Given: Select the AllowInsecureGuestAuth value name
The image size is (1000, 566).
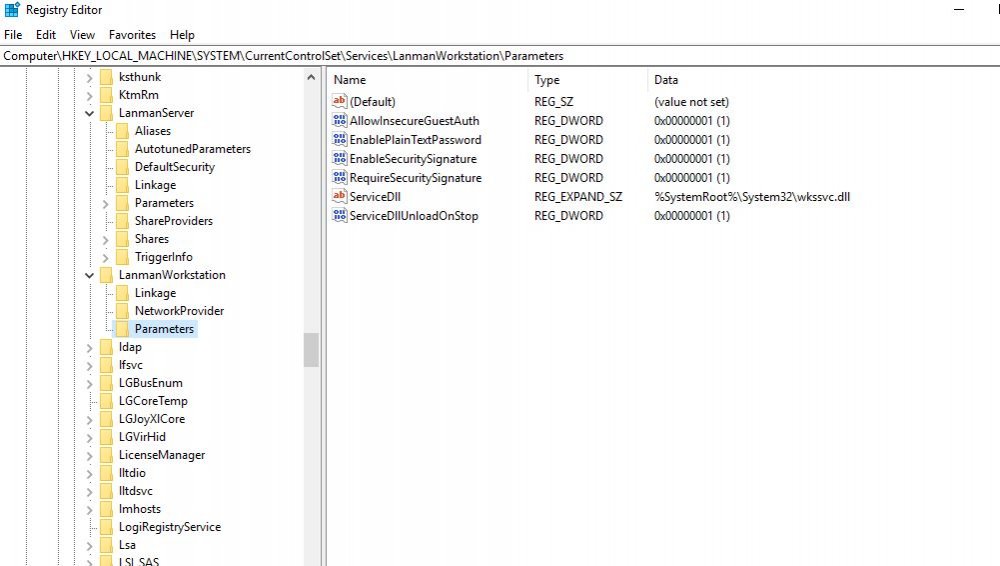Looking at the screenshot, I should [x=414, y=121].
